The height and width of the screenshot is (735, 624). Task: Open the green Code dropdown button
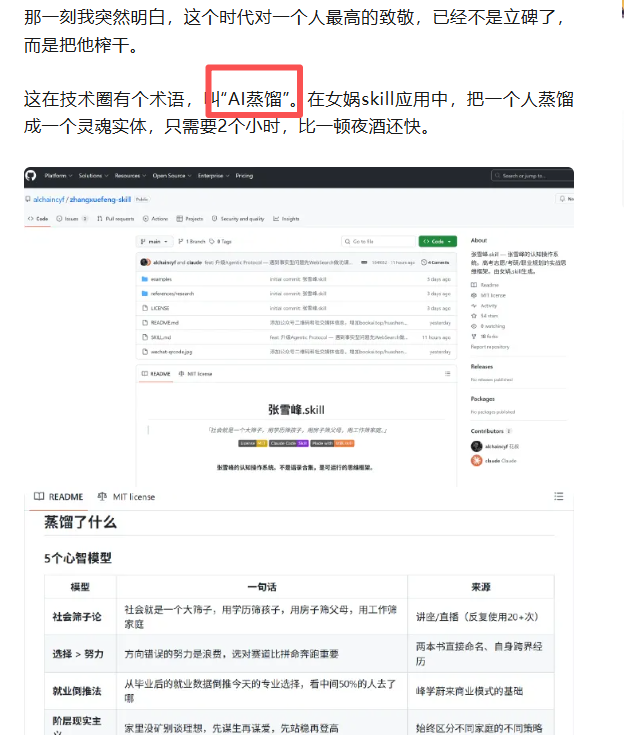(437, 241)
